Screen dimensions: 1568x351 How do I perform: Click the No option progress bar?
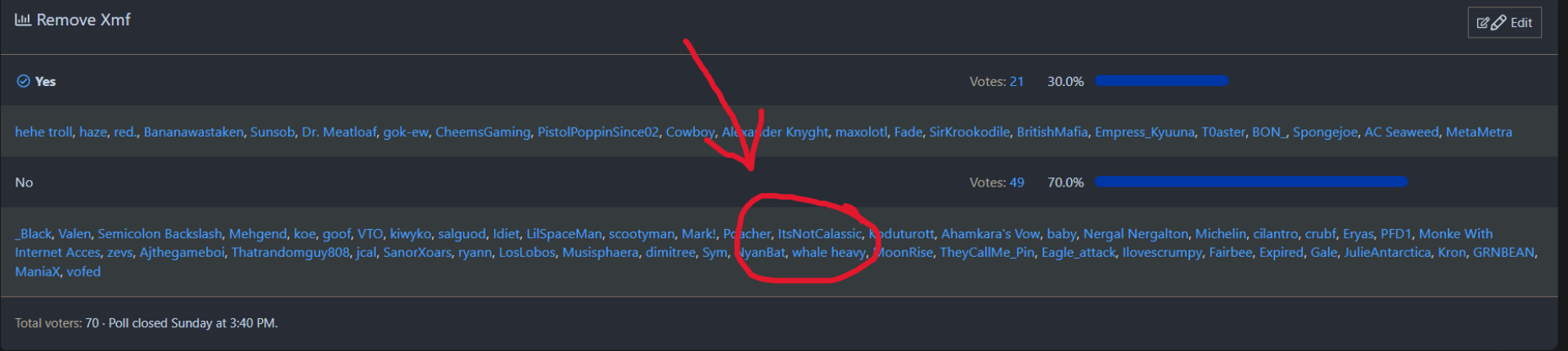coord(1250,182)
